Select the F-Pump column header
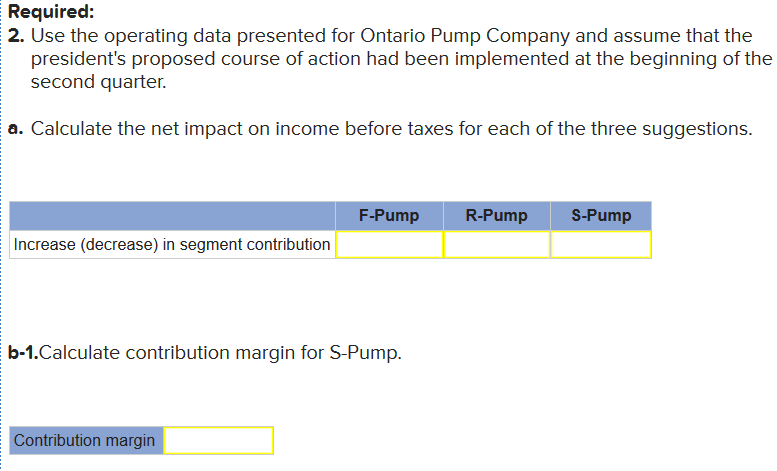 pyautogui.click(x=389, y=216)
